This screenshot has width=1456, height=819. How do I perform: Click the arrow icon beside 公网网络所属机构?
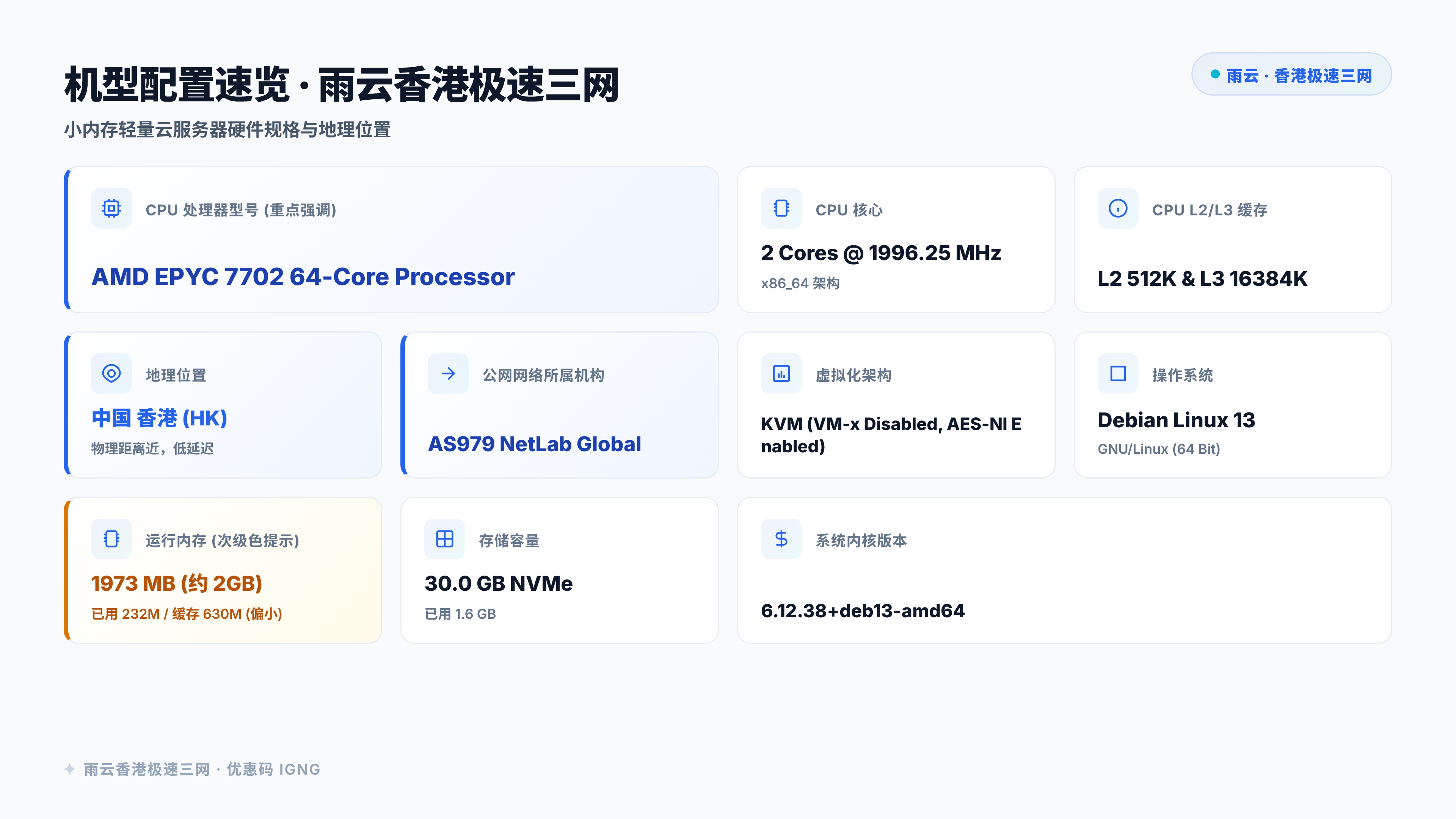(448, 373)
